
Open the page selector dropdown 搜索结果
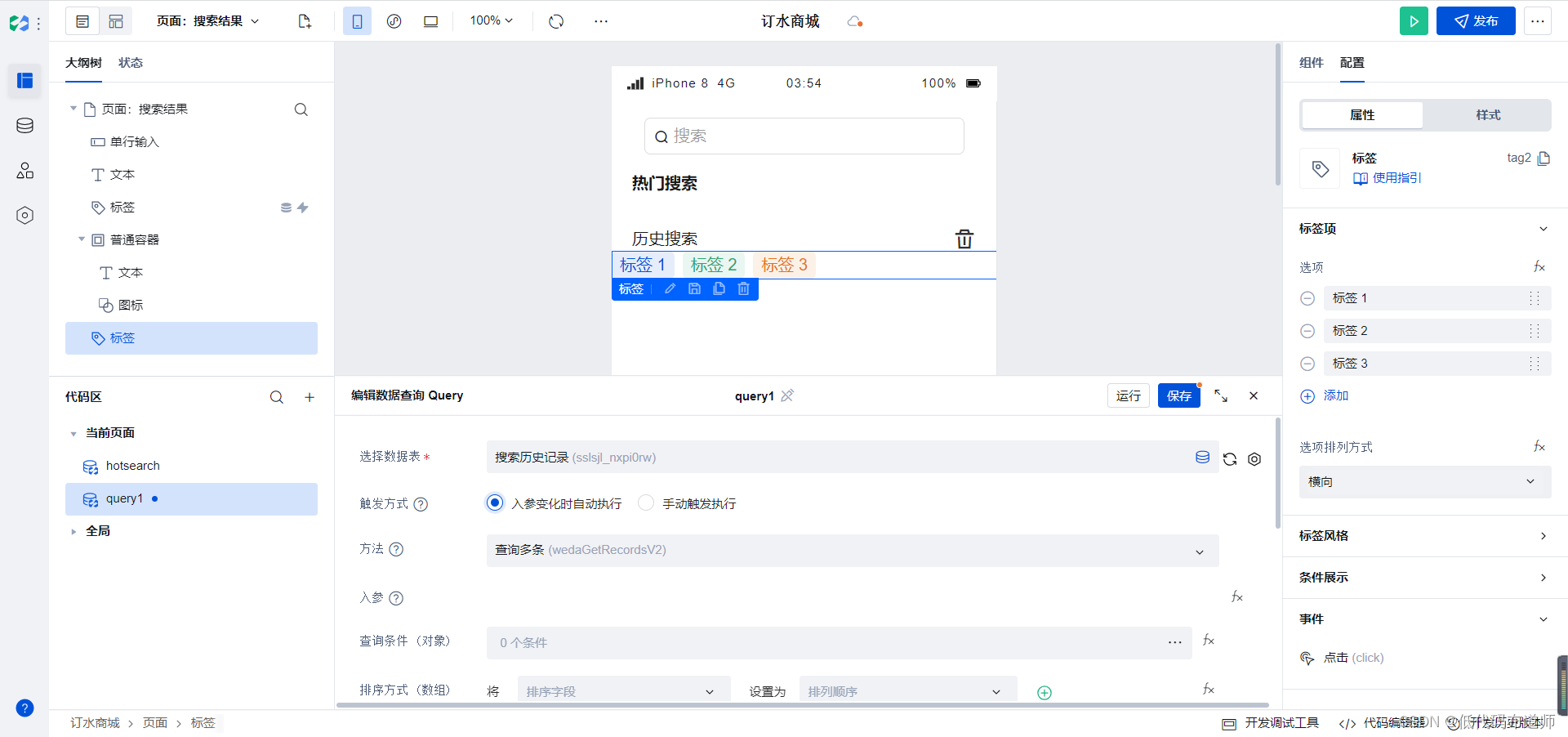point(208,21)
